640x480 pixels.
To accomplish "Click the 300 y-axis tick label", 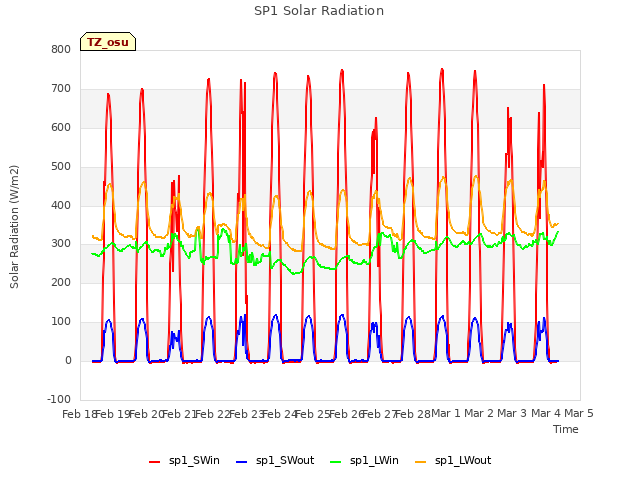I will pyautogui.click(x=61, y=244).
